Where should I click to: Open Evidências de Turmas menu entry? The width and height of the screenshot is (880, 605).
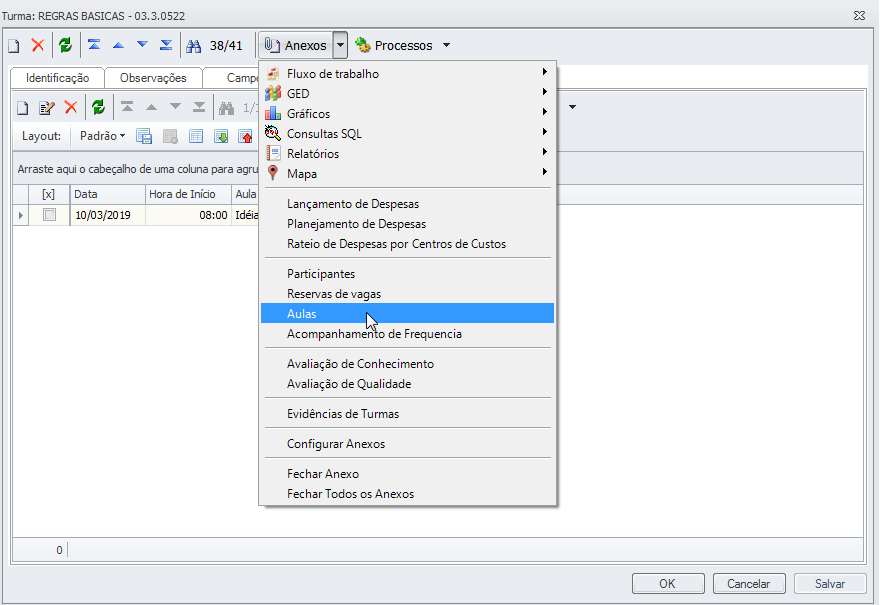(x=407, y=414)
